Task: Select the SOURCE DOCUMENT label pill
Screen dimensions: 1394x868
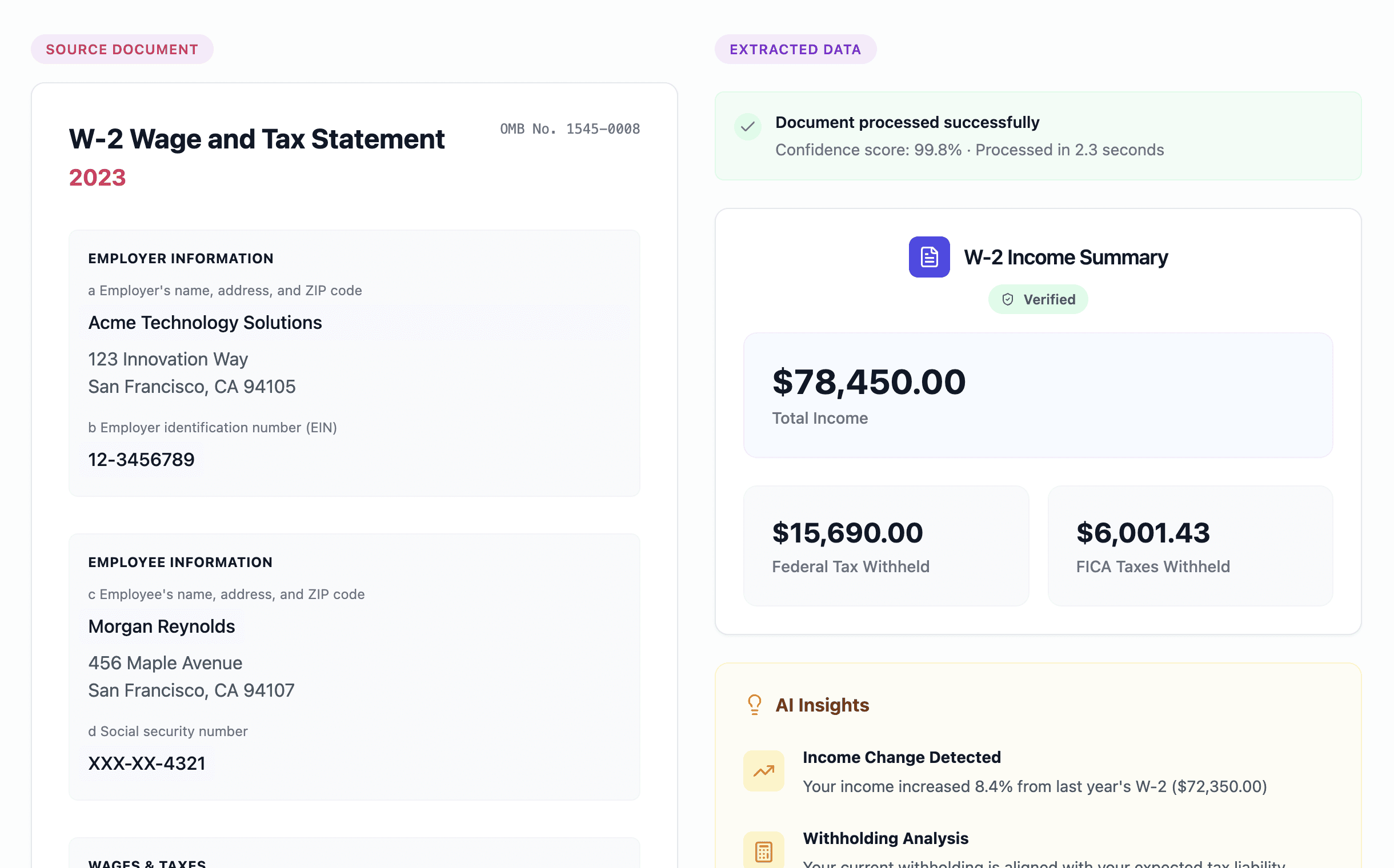Action: pyautogui.click(x=122, y=49)
